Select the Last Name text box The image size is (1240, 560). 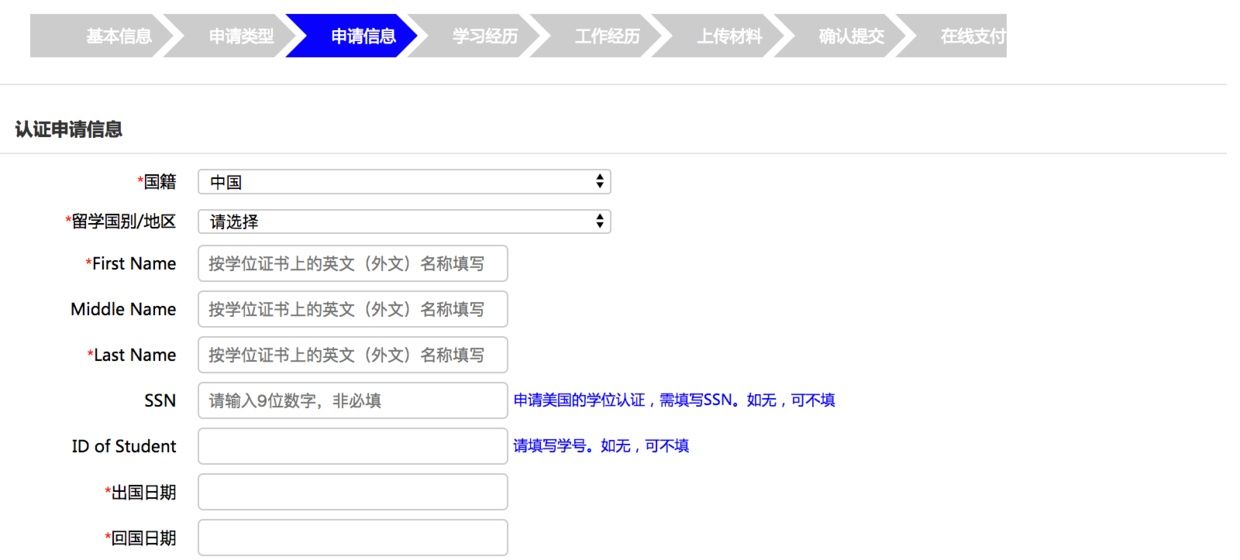pyautogui.click(x=353, y=355)
